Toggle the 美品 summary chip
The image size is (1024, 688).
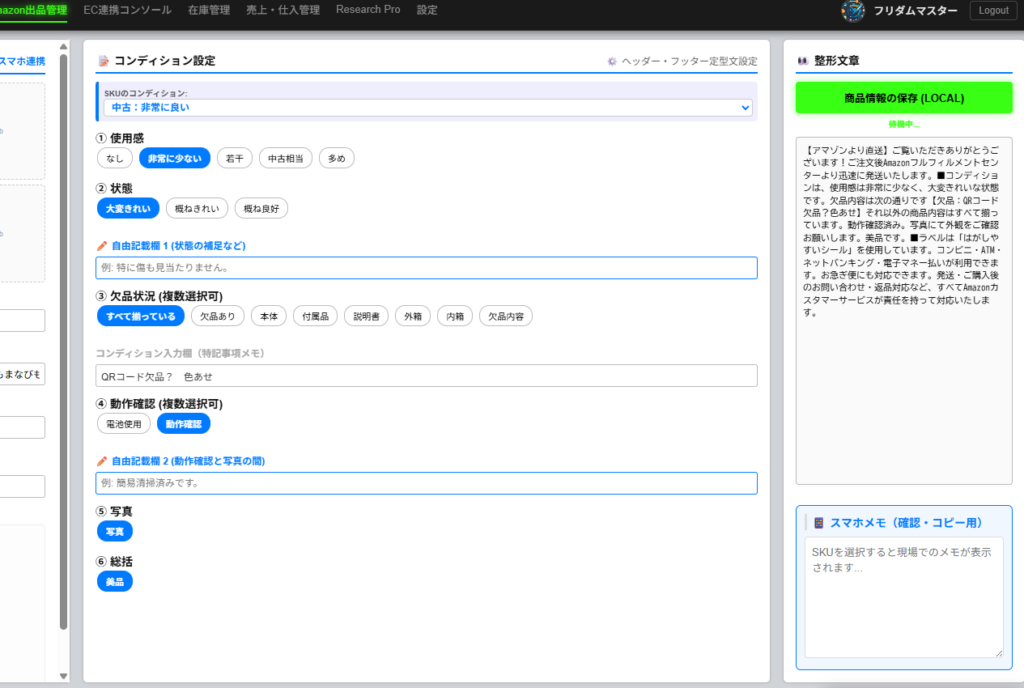tap(115, 582)
